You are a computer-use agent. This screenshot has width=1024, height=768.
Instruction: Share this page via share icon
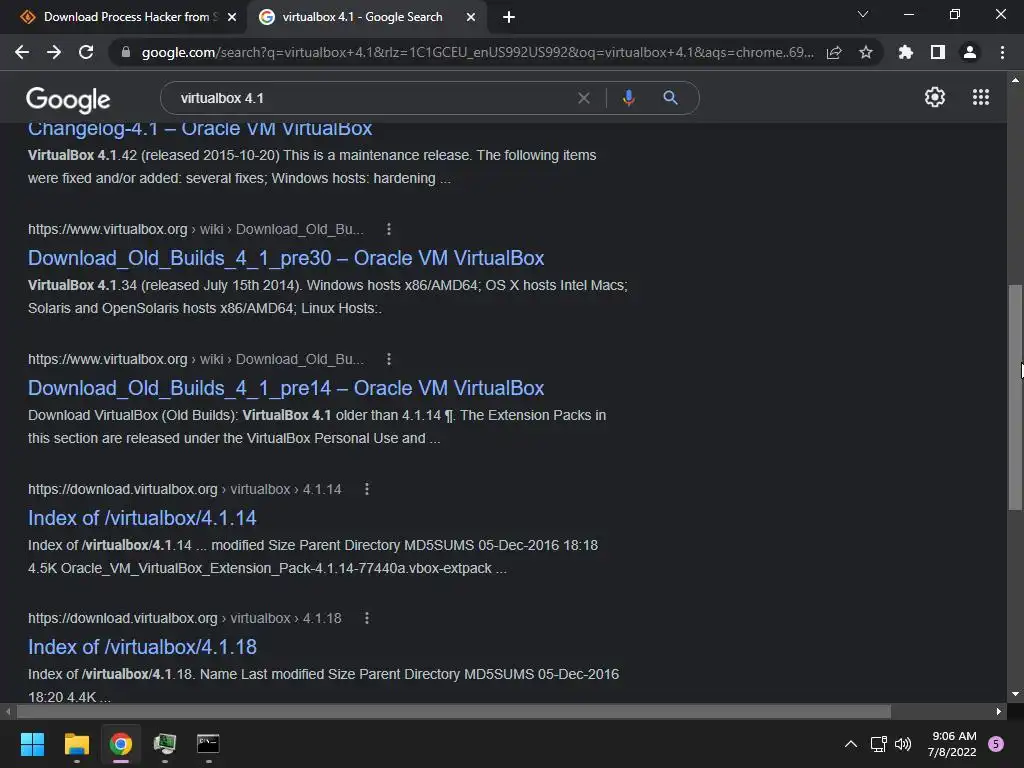point(834,52)
